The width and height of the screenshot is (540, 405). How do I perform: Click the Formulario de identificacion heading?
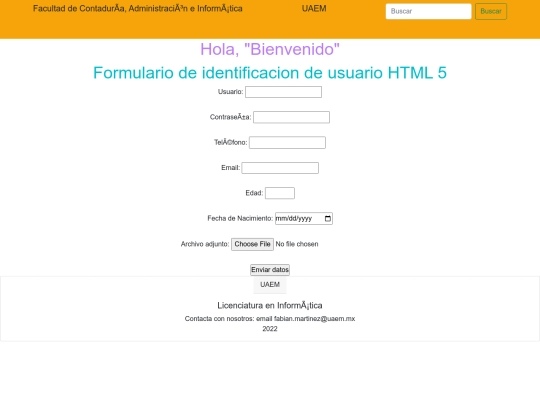270,73
